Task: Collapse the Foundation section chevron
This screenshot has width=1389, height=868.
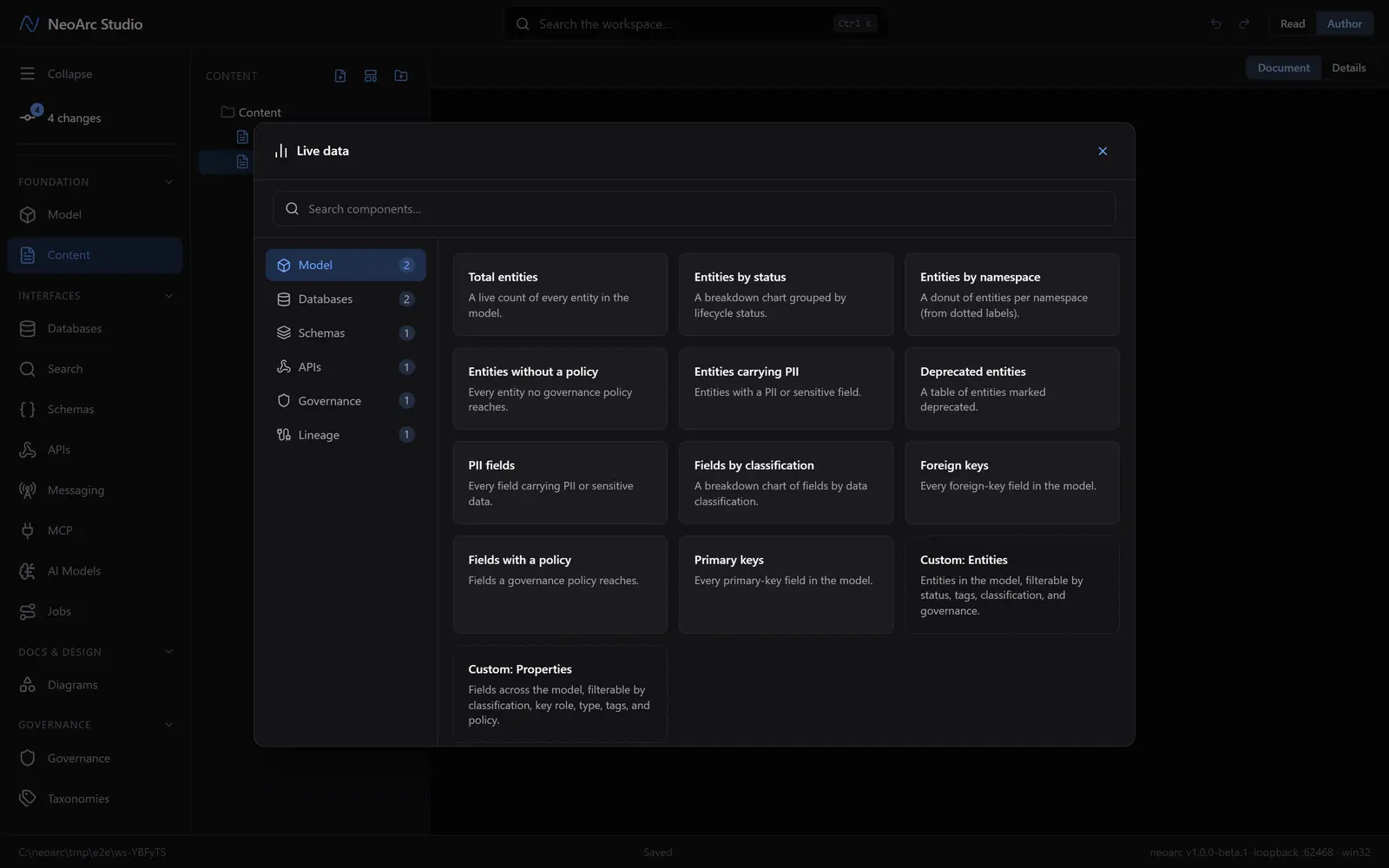Action: click(168, 182)
